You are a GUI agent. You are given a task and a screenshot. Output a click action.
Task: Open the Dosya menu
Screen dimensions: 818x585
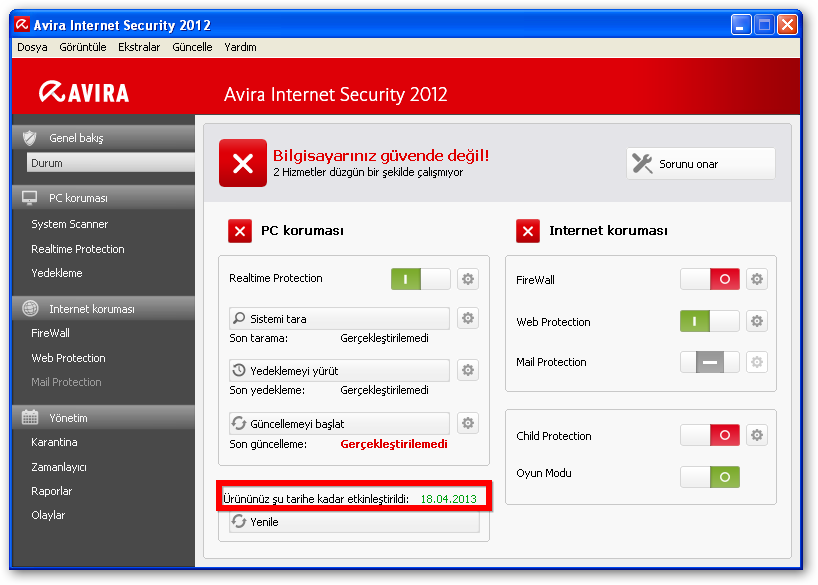[32, 47]
